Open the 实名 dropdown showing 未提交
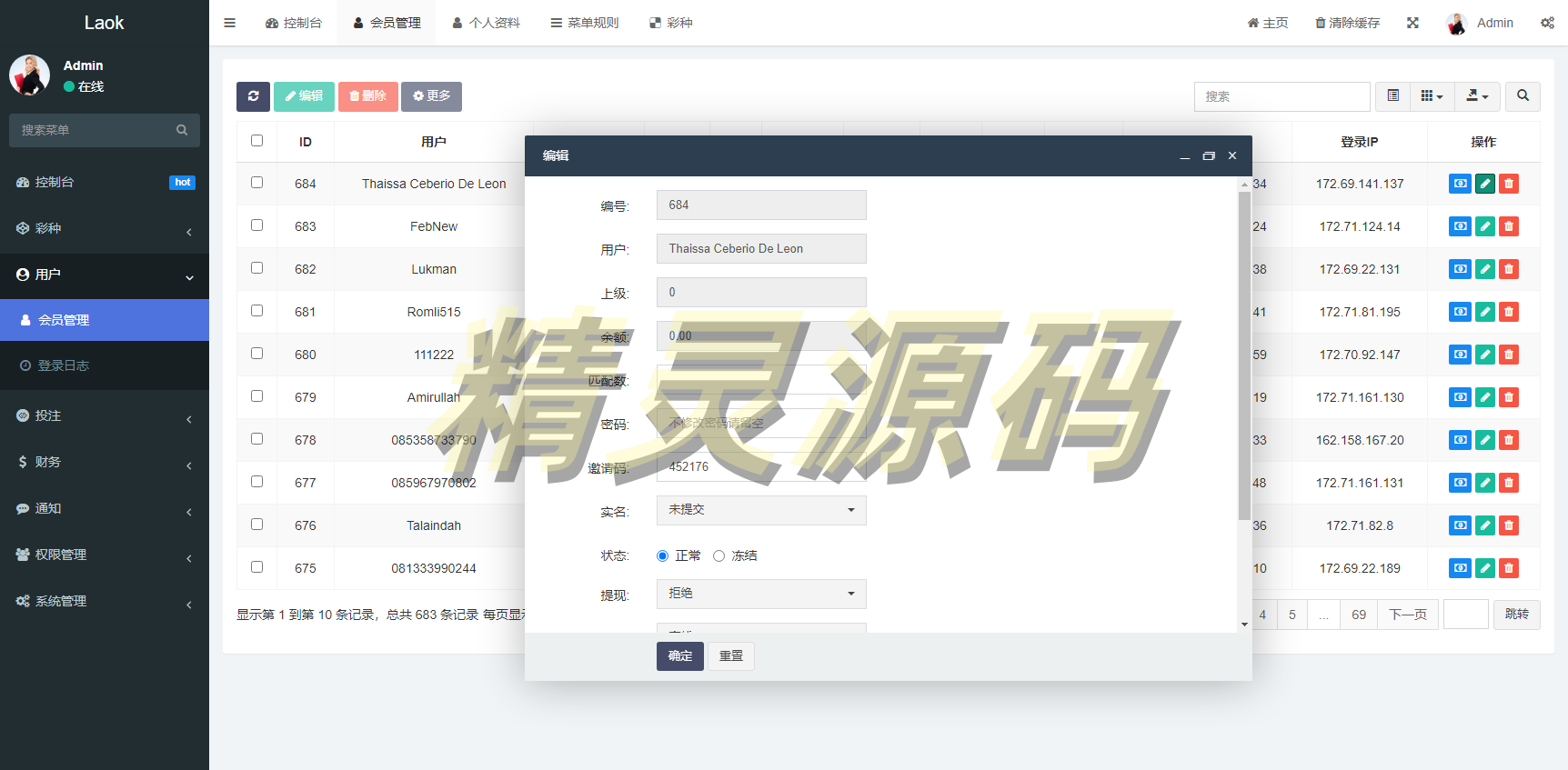 (761, 510)
